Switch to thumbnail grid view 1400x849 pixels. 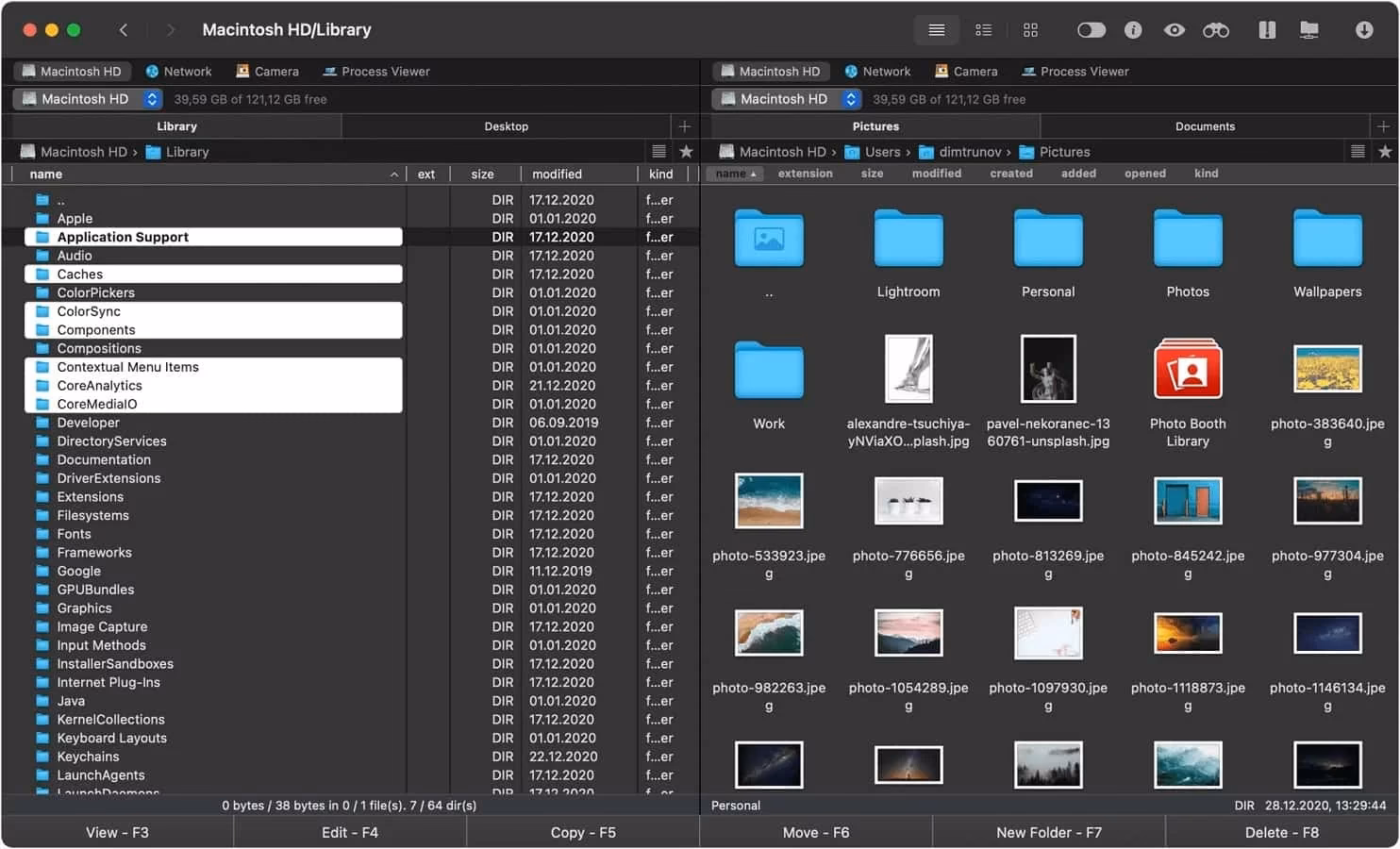tap(1030, 29)
